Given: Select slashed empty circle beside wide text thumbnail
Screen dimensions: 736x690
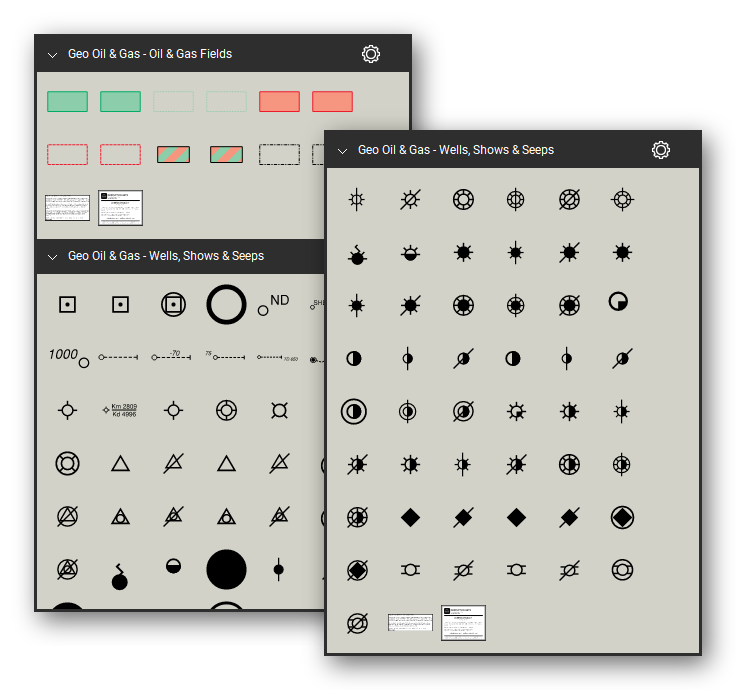Looking at the screenshot, I should pos(357,623).
